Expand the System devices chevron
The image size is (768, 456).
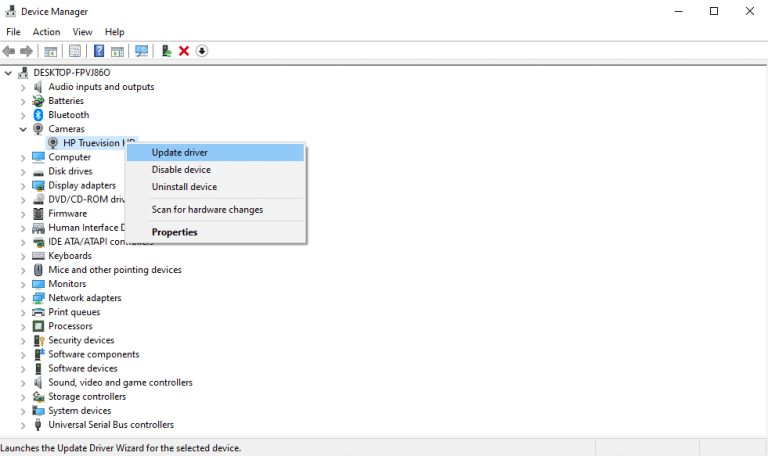coord(23,411)
